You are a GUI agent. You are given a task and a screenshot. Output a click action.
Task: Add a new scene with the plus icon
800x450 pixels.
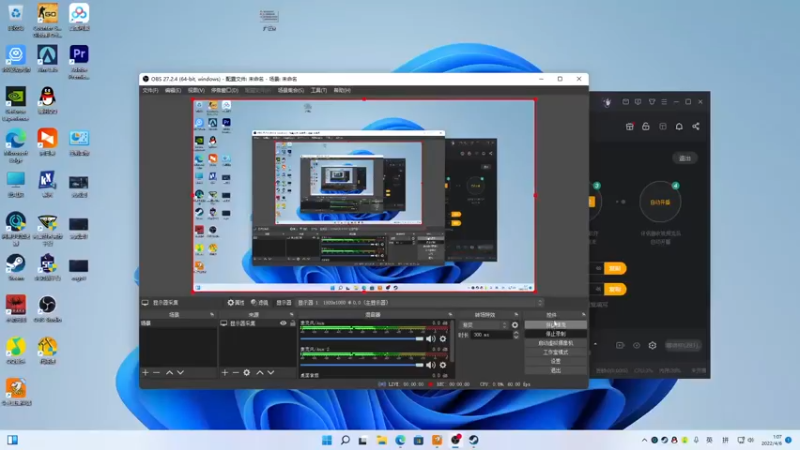[x=145, y=372]
